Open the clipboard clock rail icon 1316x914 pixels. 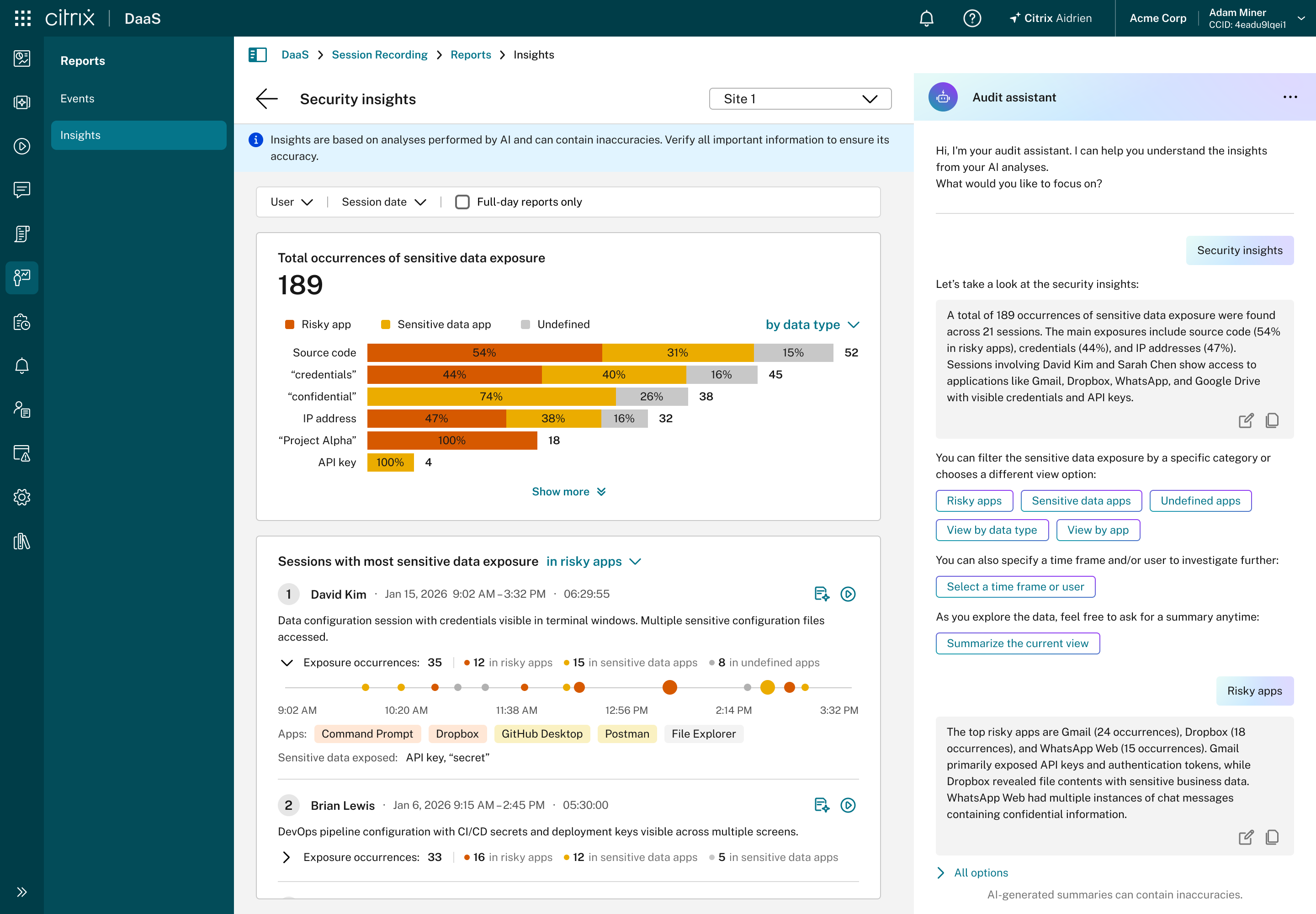point(22,322)
